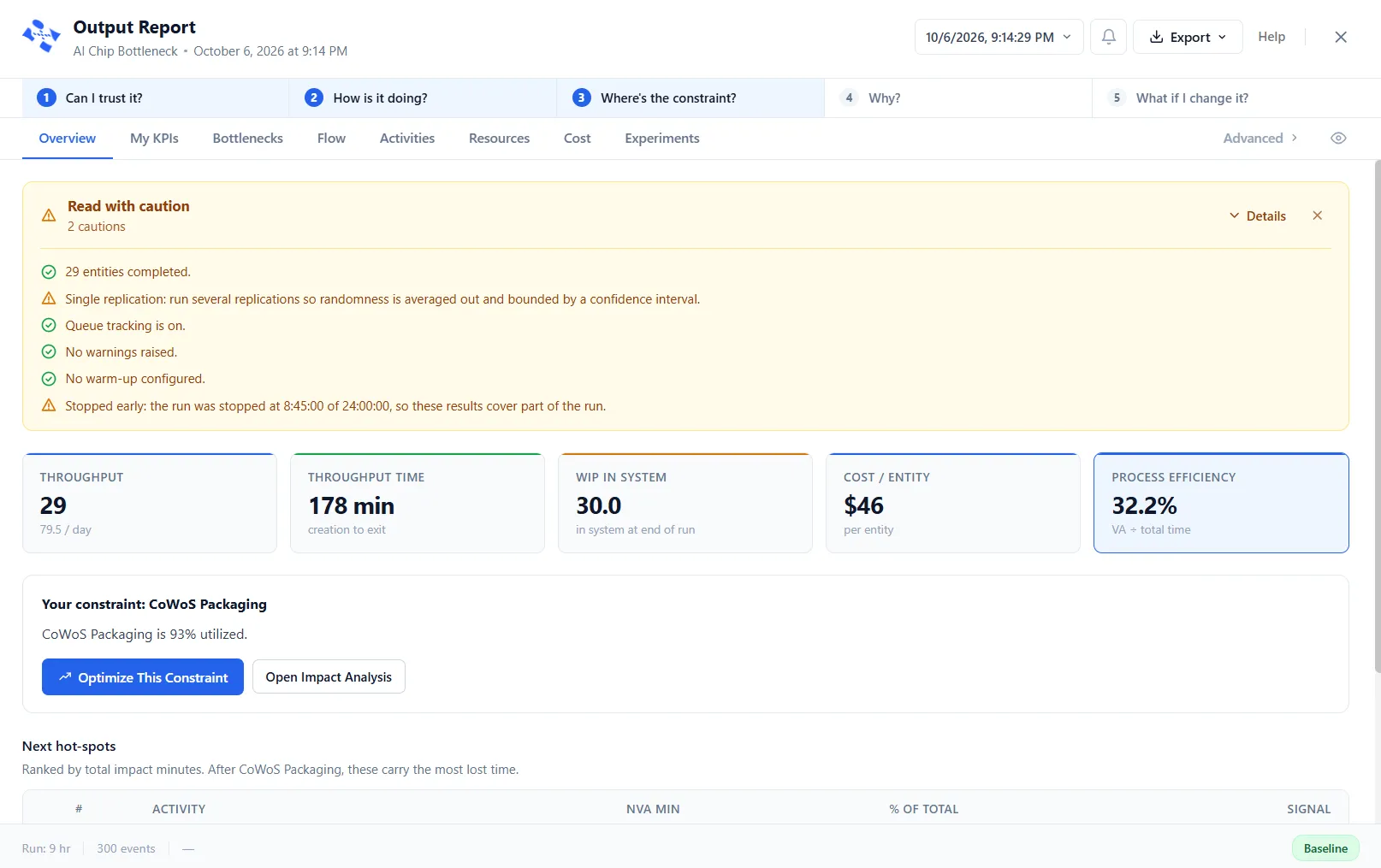Click the Baseline badge in status bar
The width and height of the screenshot is (1381, 868).
[x=1325, y=848]
